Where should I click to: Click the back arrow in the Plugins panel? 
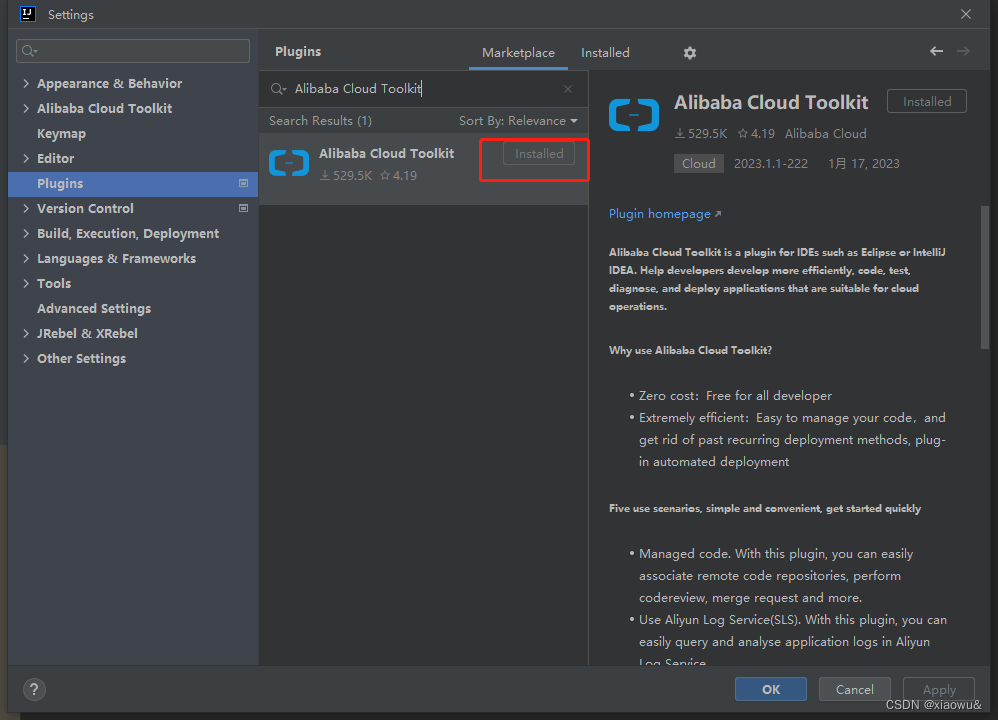tap(936, 51)
